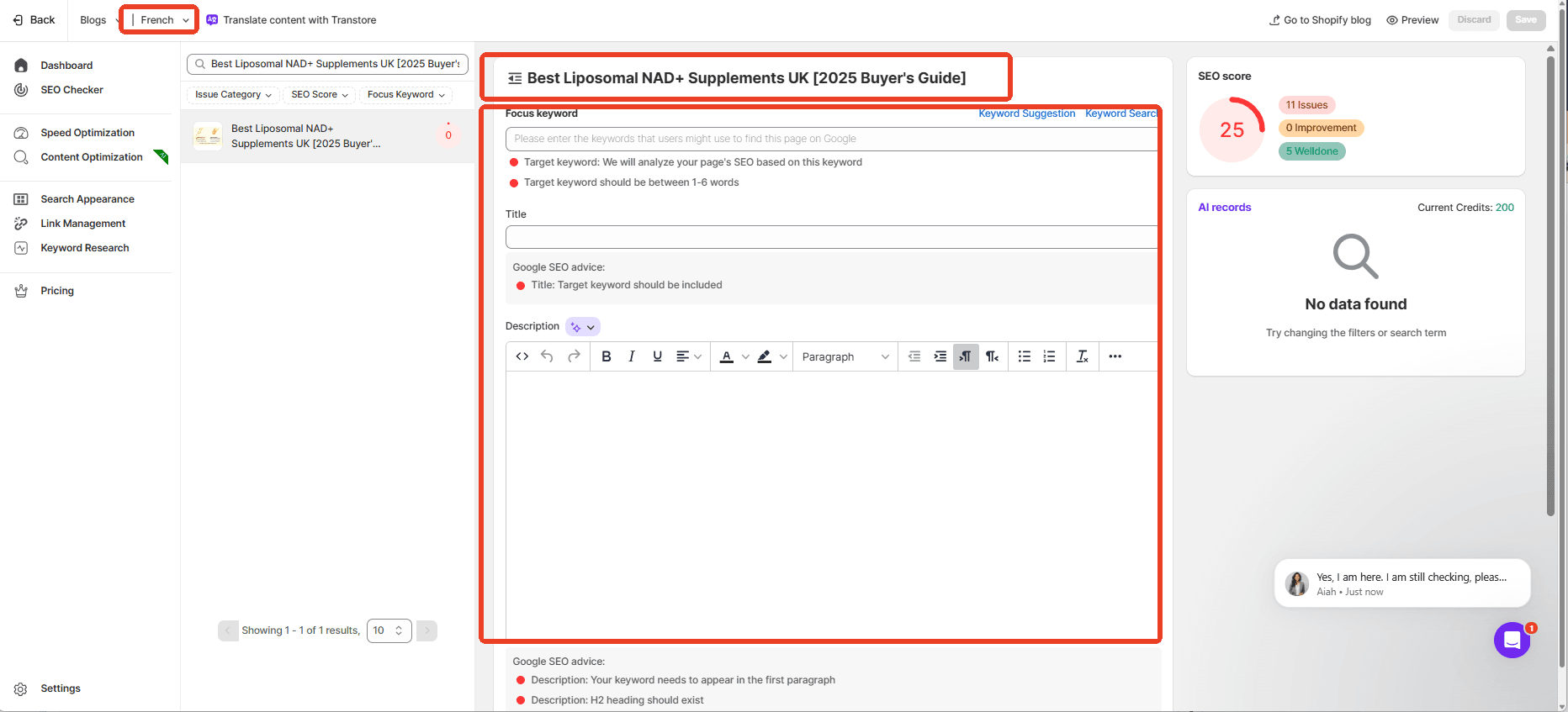Increase indent of the paragraph
Viewport: 1568px width, 712px height.
pos(940,356)
